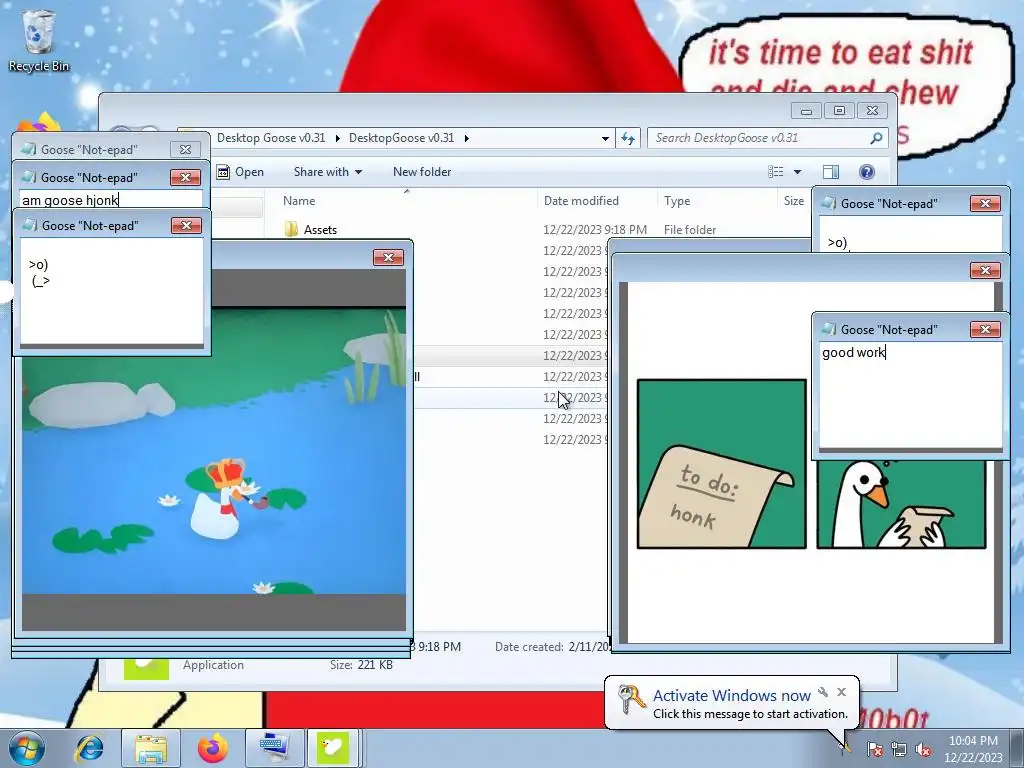1024x768 pixels.
Task: Click the network tray icon
Action: point(899,749)
